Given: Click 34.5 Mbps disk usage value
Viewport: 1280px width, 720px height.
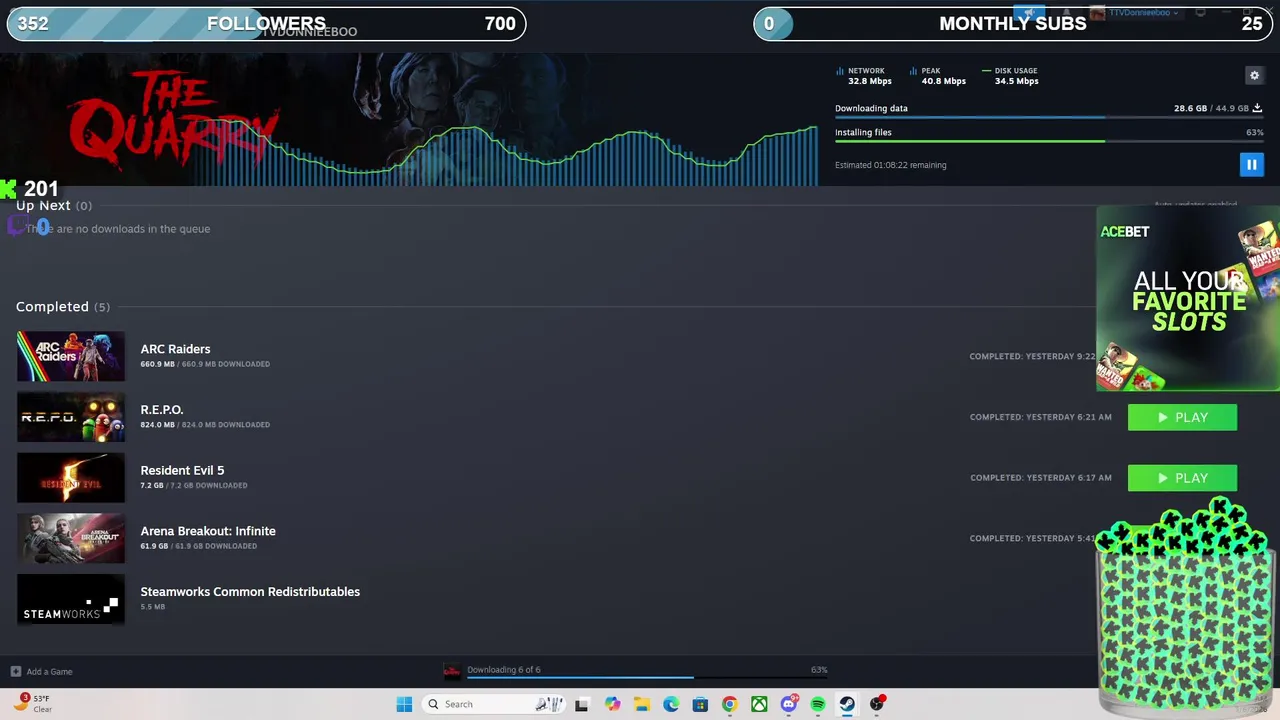Looking at the screenshot, I should 1016,81.
